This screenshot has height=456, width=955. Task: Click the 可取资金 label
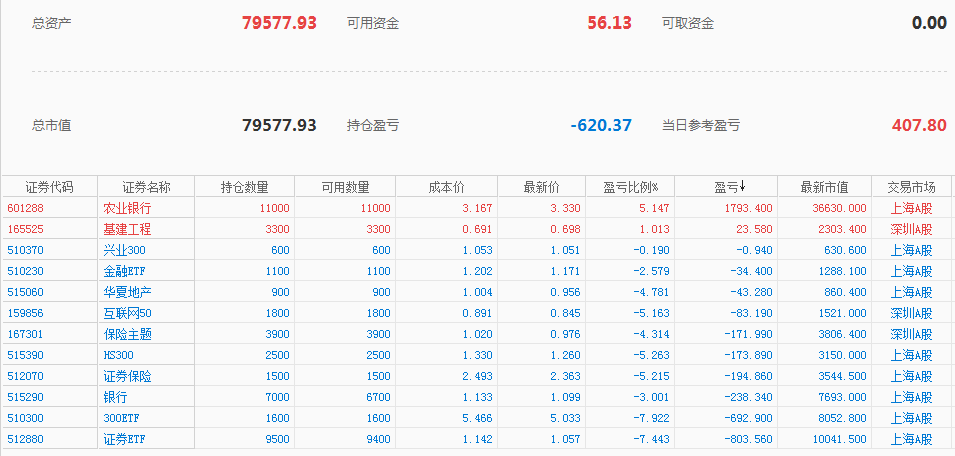(688, 24)
